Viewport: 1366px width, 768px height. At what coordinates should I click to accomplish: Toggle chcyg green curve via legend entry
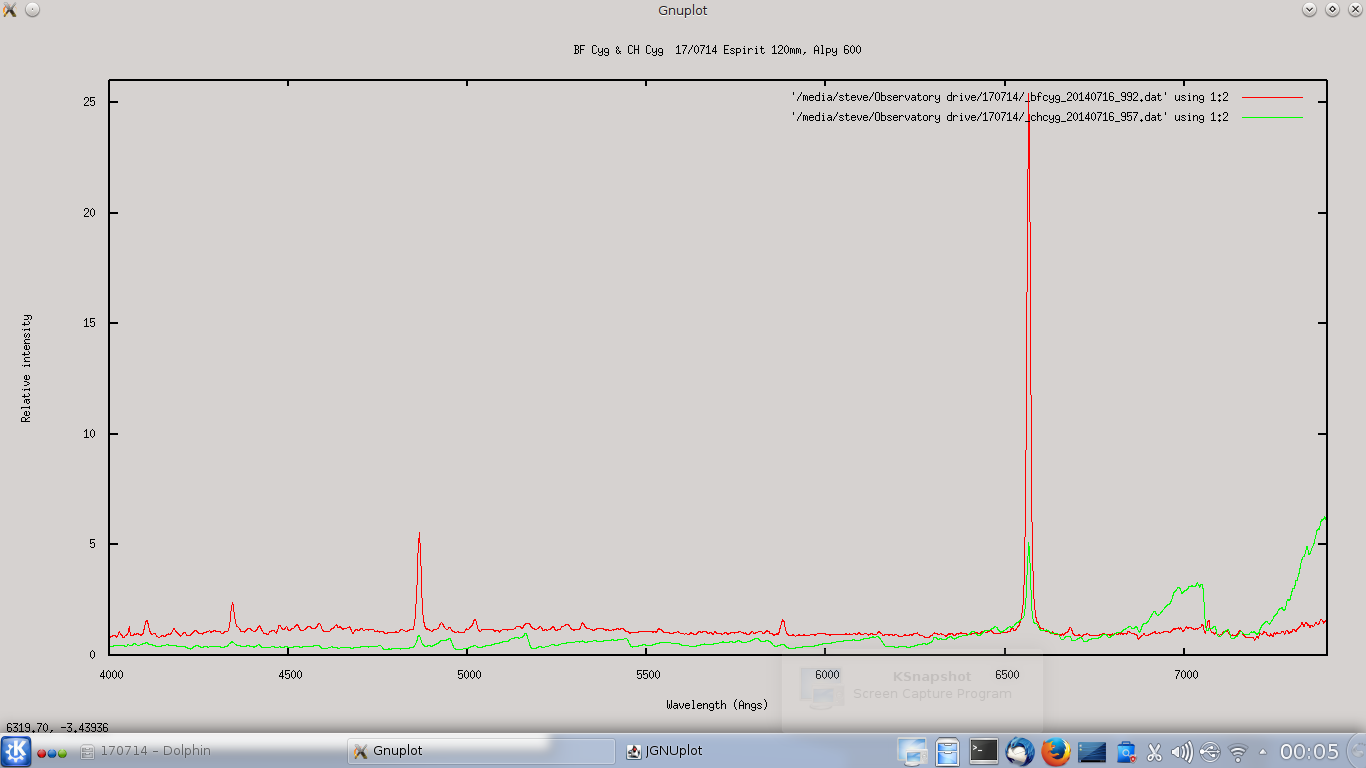1010,117
